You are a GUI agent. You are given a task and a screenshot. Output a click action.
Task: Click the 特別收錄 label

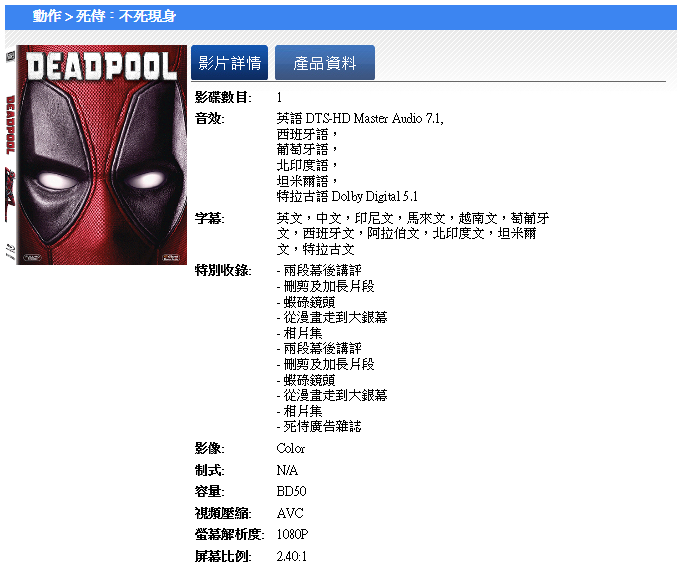click(223, 270)
